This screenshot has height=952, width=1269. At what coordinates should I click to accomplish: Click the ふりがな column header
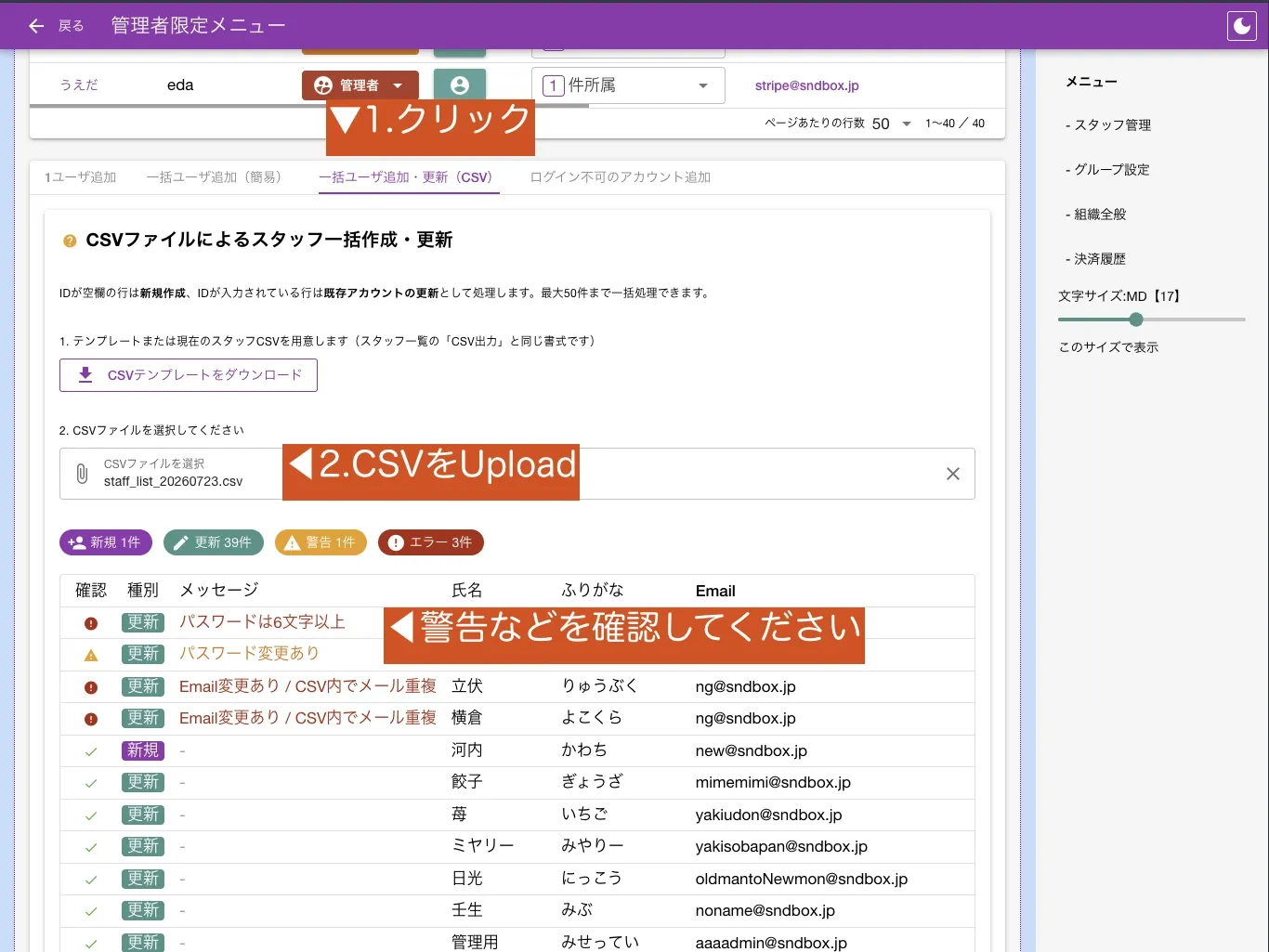point(593,591)
